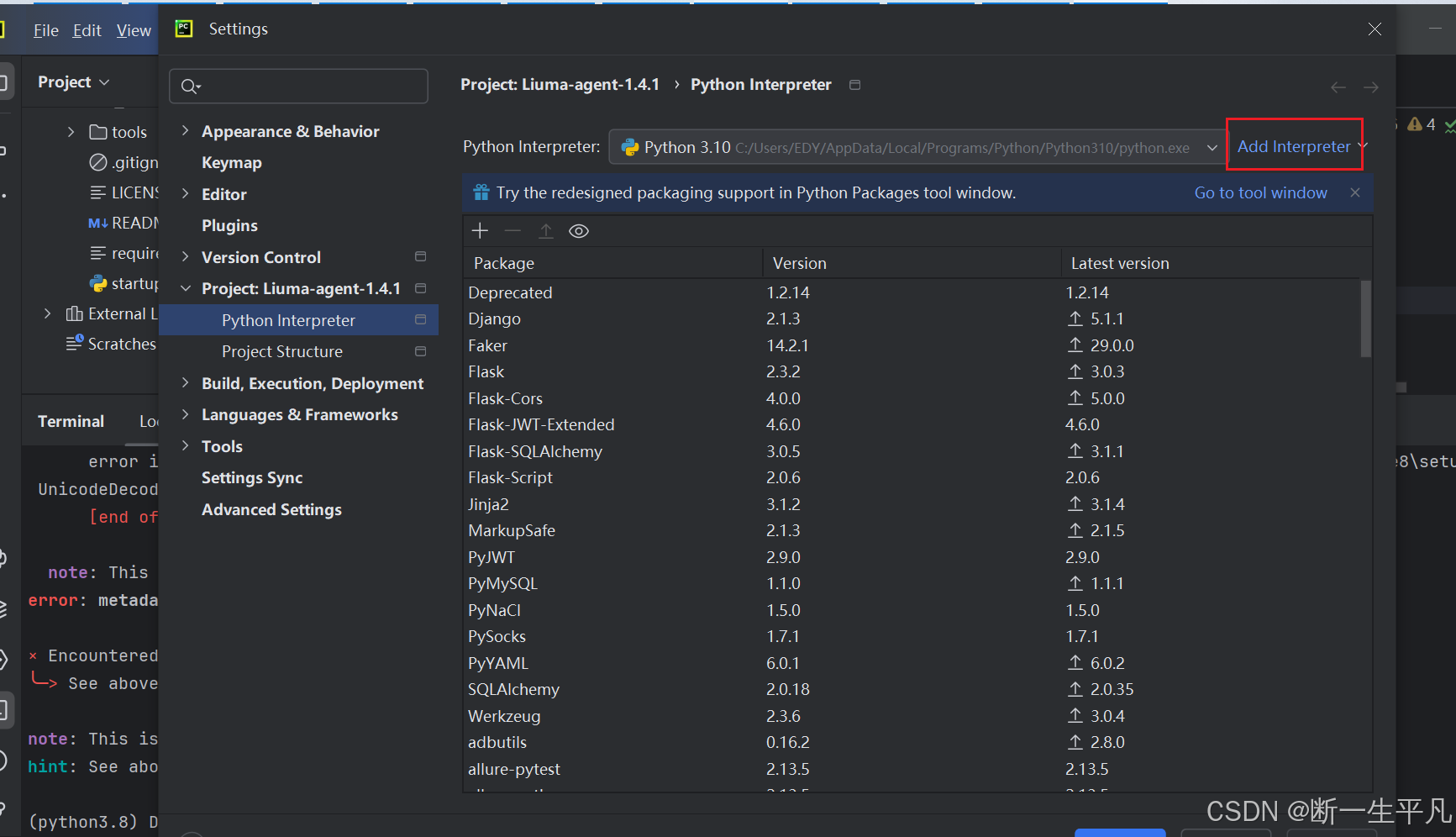Sort by Latest version column header
This screenshot has width=1456, height=837.
click(x=1210, y=263)
